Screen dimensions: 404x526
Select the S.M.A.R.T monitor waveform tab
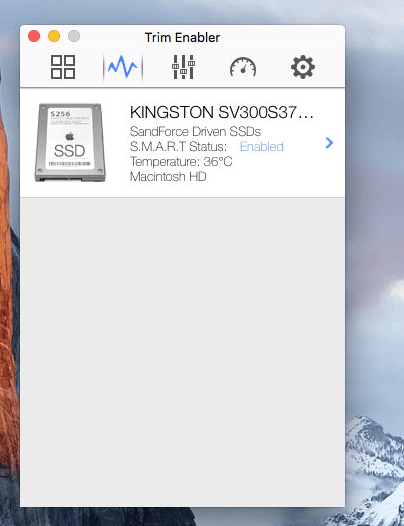[x=123, y=67]
